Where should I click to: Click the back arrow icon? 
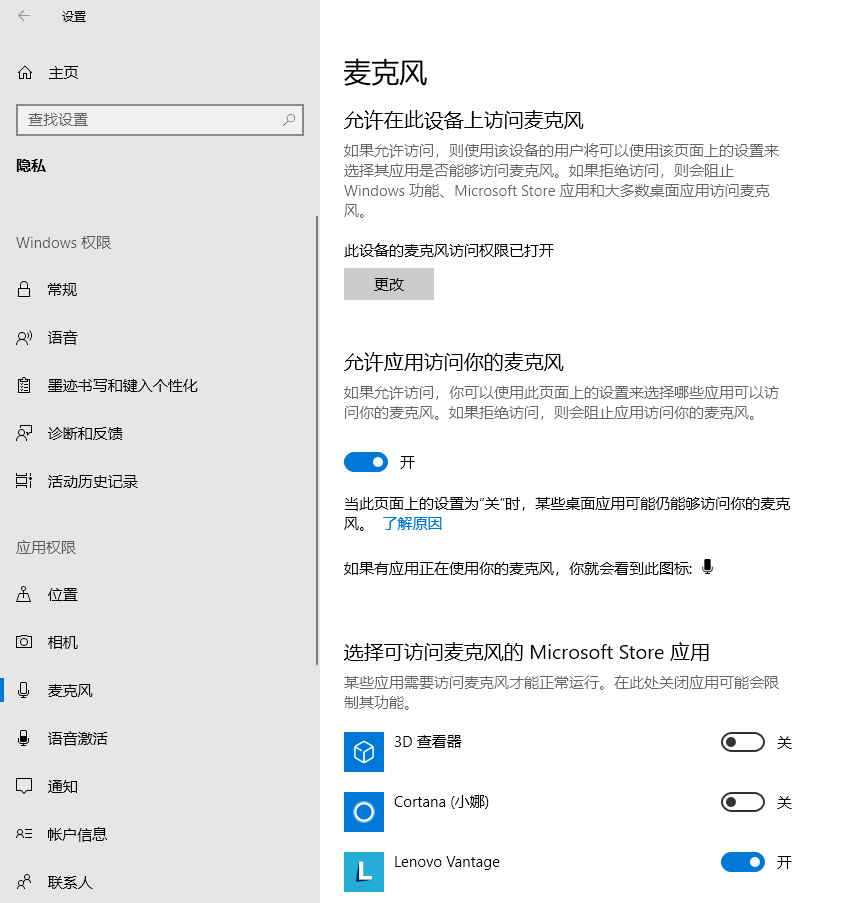pos(24,16)
